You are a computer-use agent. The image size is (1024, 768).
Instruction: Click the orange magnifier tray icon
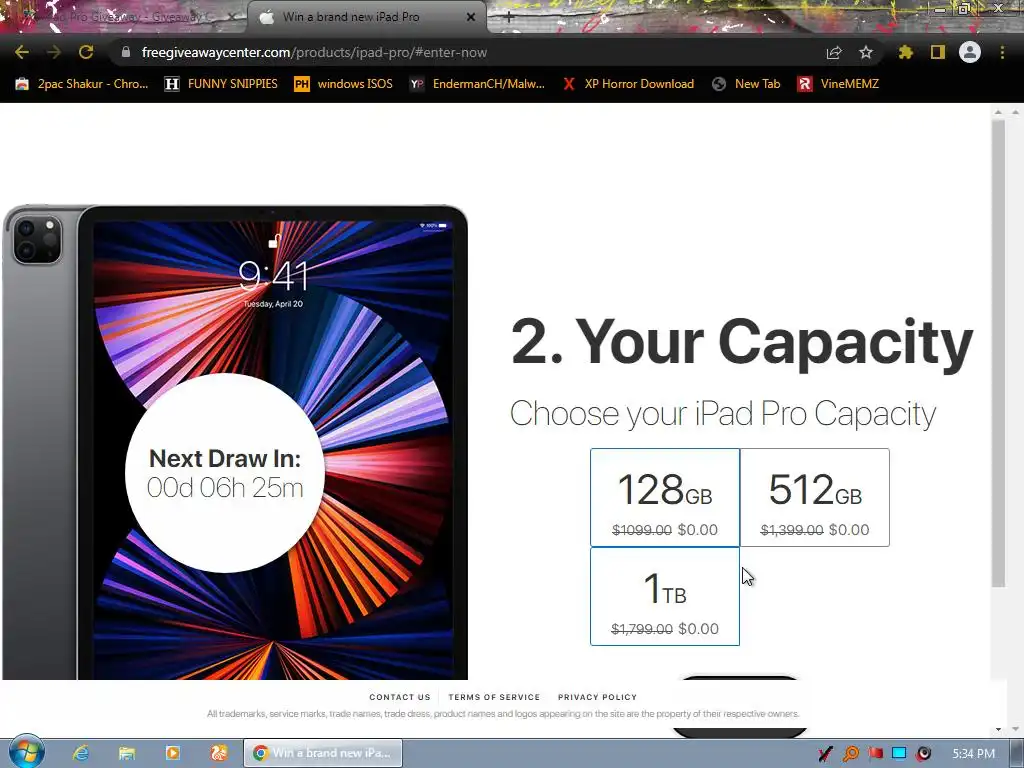(x=850, y=754)
